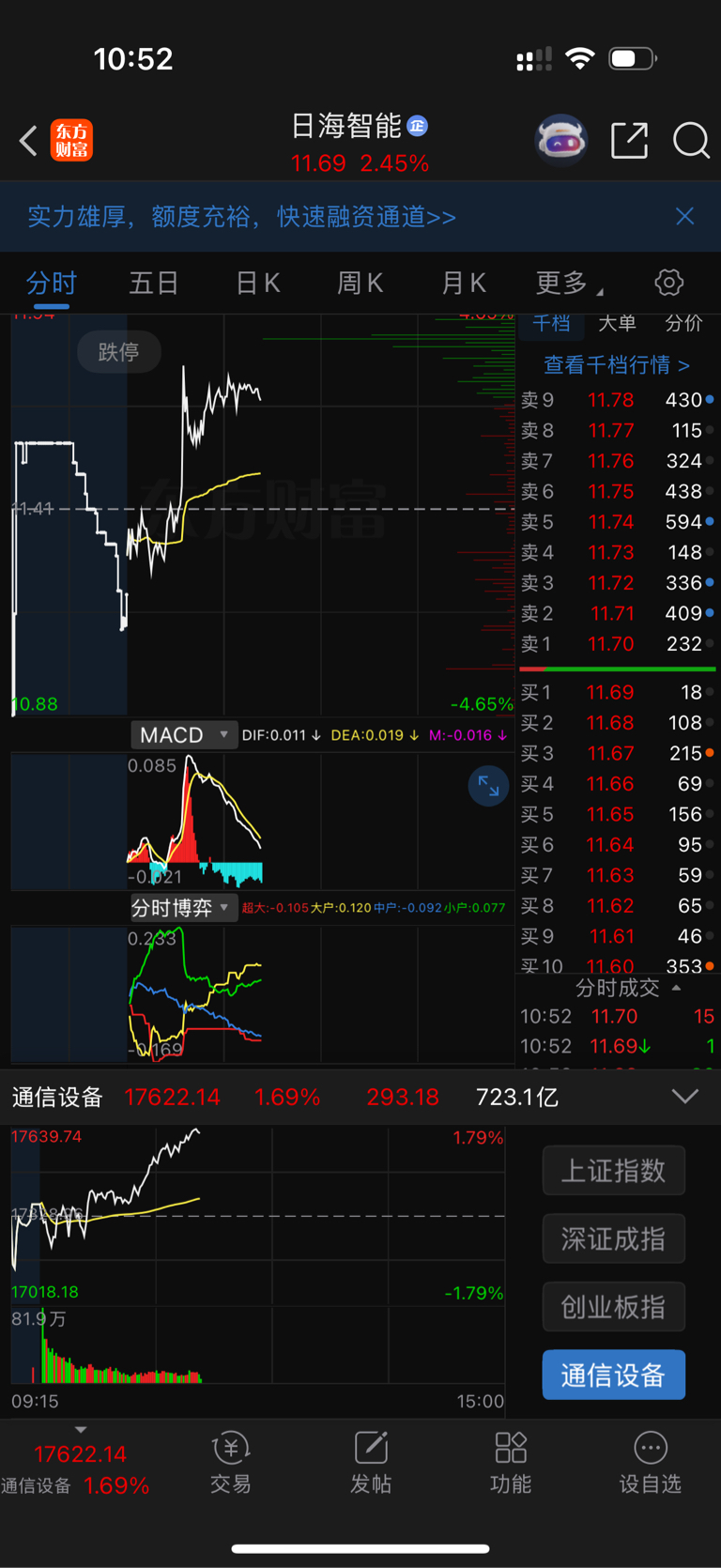721x1568 pixels.
Task: Tap the sector change 1.69% beside 17622.14
Action: coord(287,1097)
